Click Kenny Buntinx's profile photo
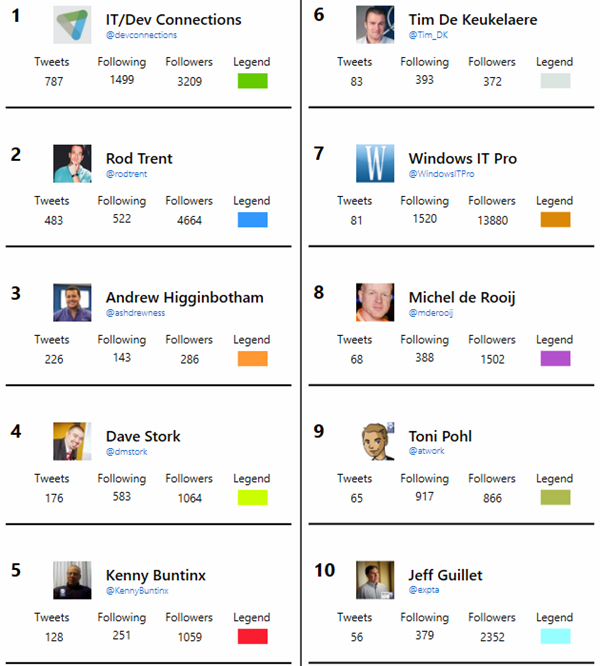Viewport: 600px width, 666px height. 72,580
